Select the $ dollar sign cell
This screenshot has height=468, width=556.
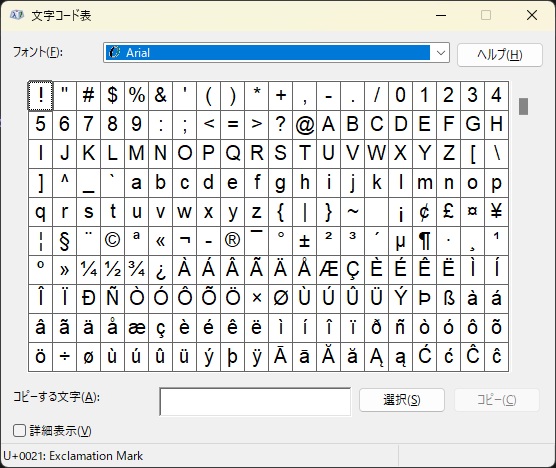pos(112,96)
